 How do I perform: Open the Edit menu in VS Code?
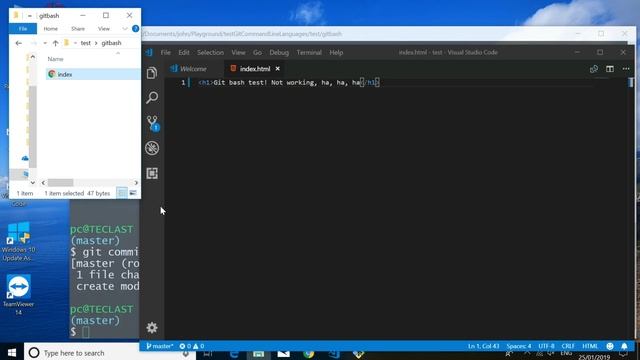184,52
